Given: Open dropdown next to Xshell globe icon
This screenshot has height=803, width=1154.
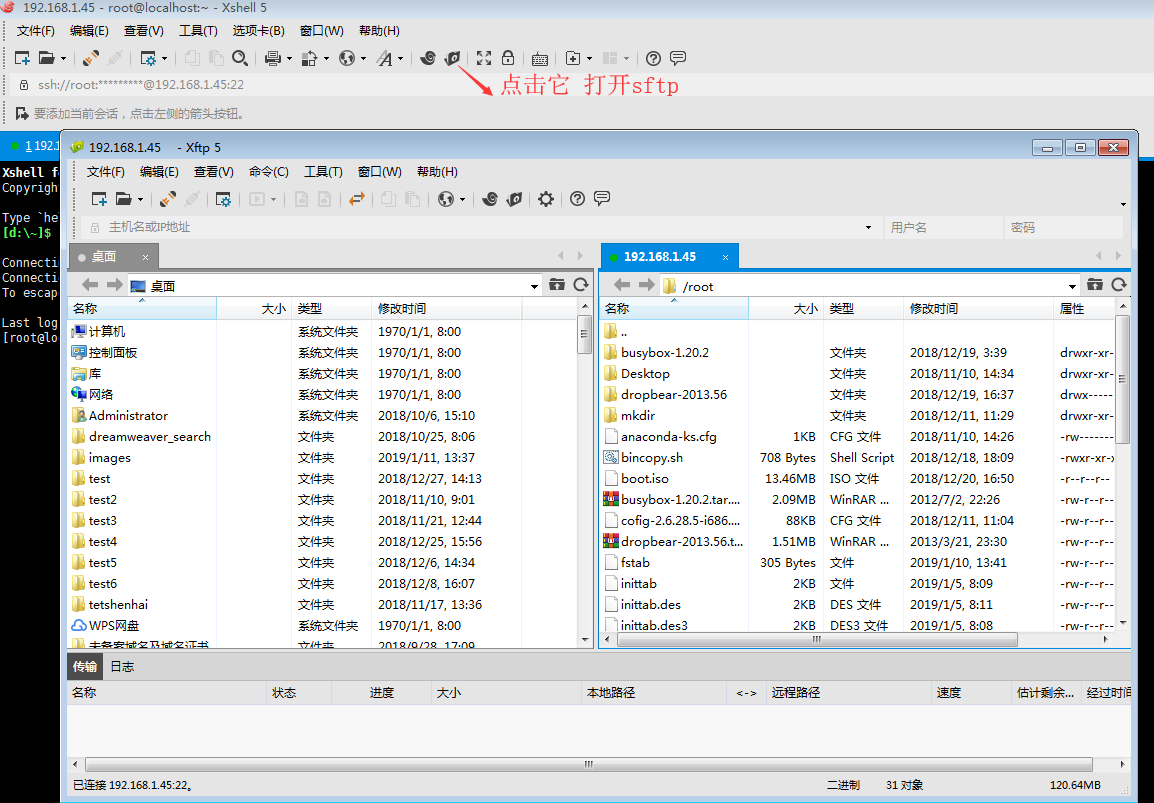Looking at the screenshot, I should tap(363, 59).
